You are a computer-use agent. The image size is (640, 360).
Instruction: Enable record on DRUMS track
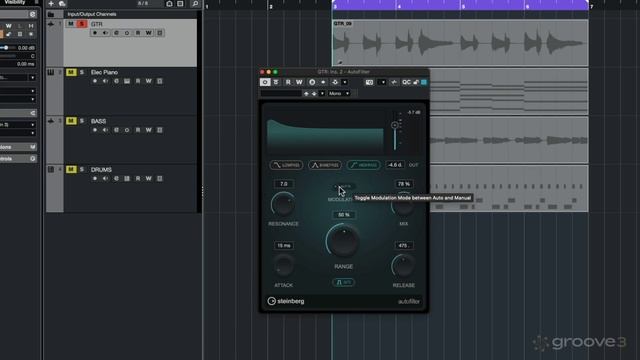pyautogui.click(x=95, y=178)
